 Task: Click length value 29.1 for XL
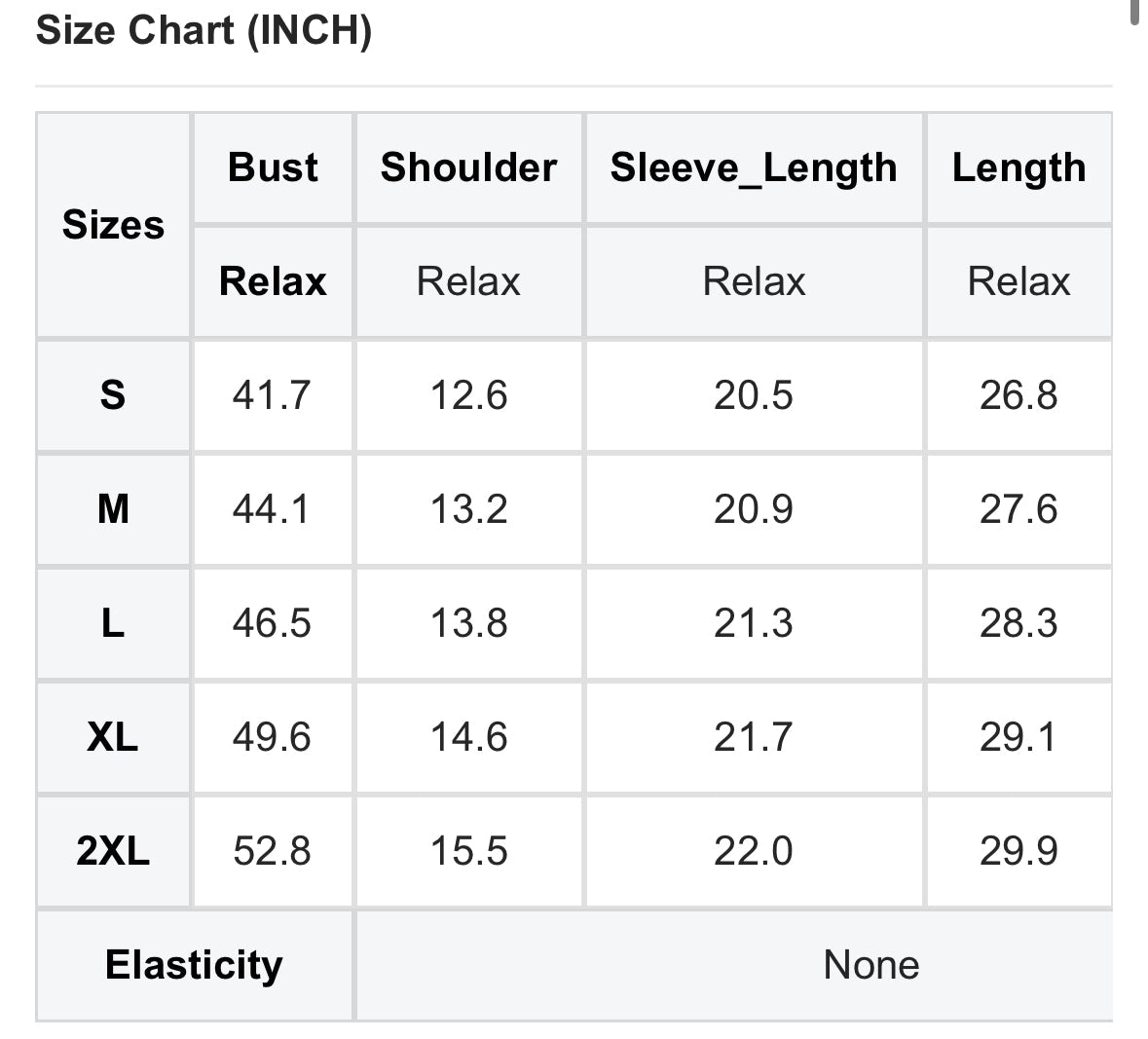pos(1019,737)
